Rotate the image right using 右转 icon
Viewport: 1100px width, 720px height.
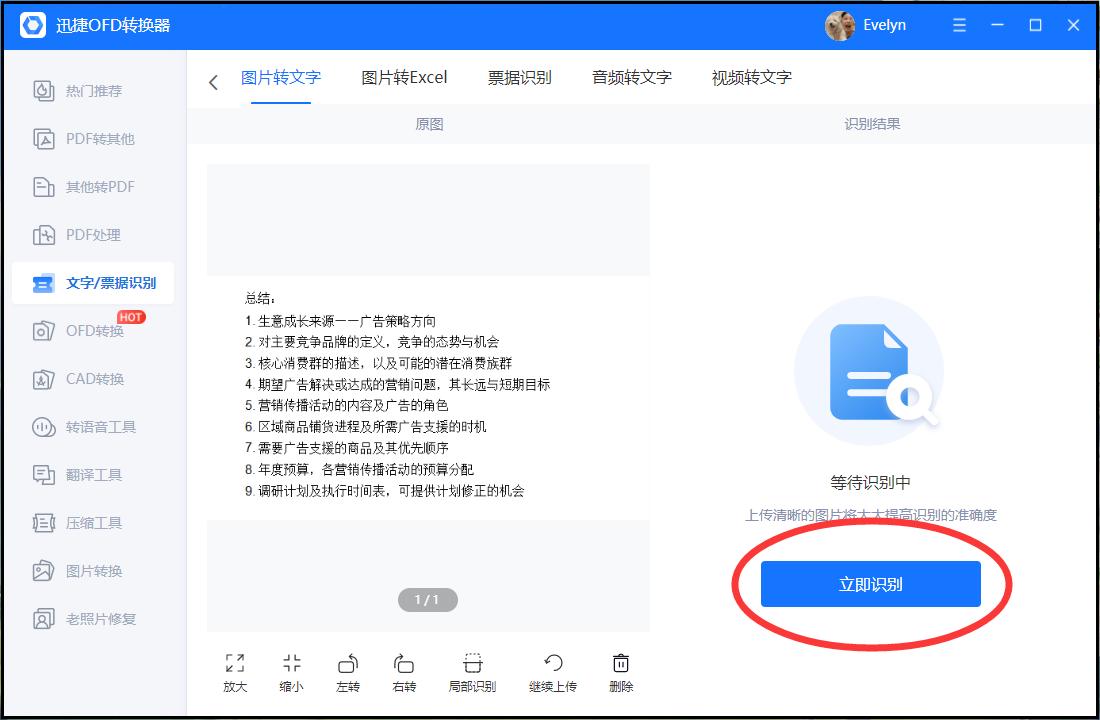point(403,670)
